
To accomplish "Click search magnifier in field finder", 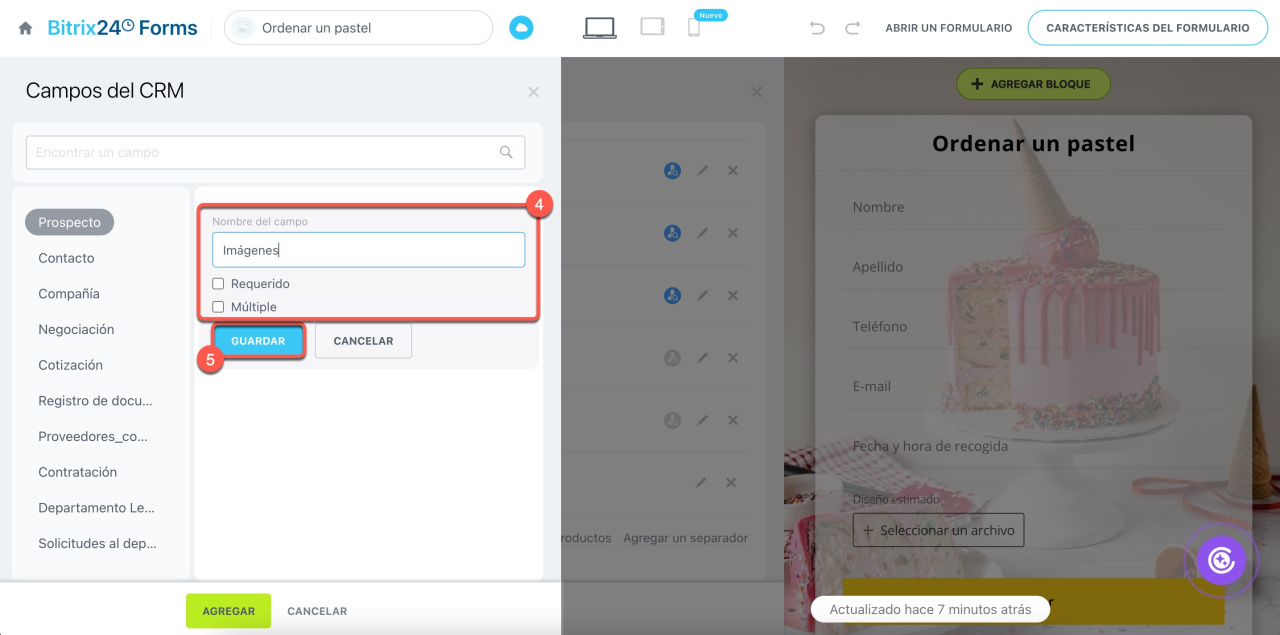I will coord(506,152).
